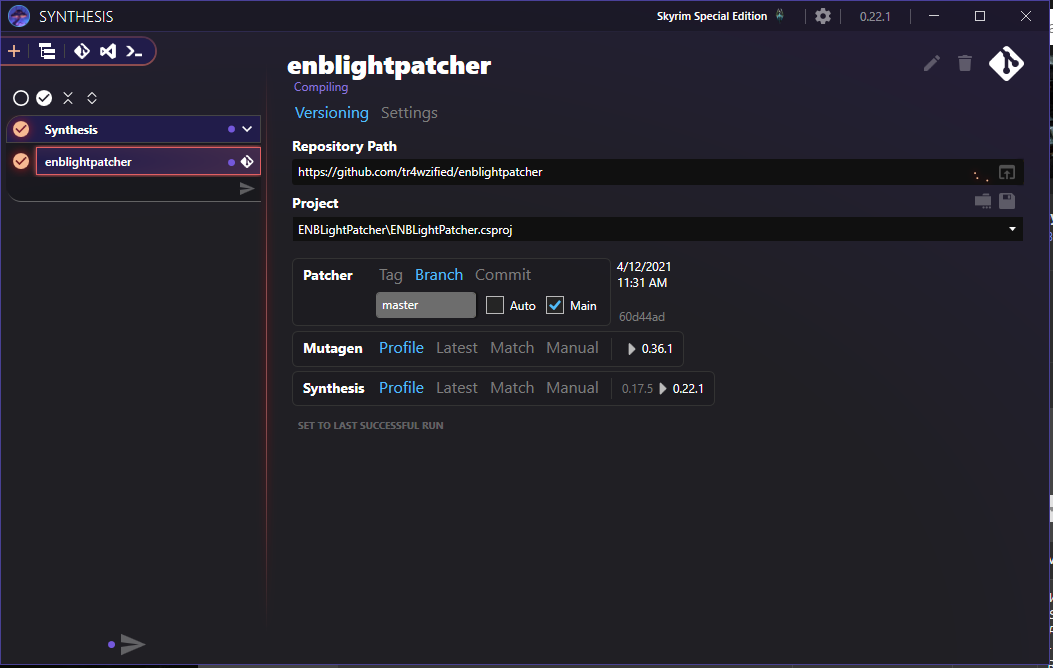The height and width of the screenshot is (668, 1053).
Task: Select the Commit patcher versioning option
Action: tap(503, 275)
